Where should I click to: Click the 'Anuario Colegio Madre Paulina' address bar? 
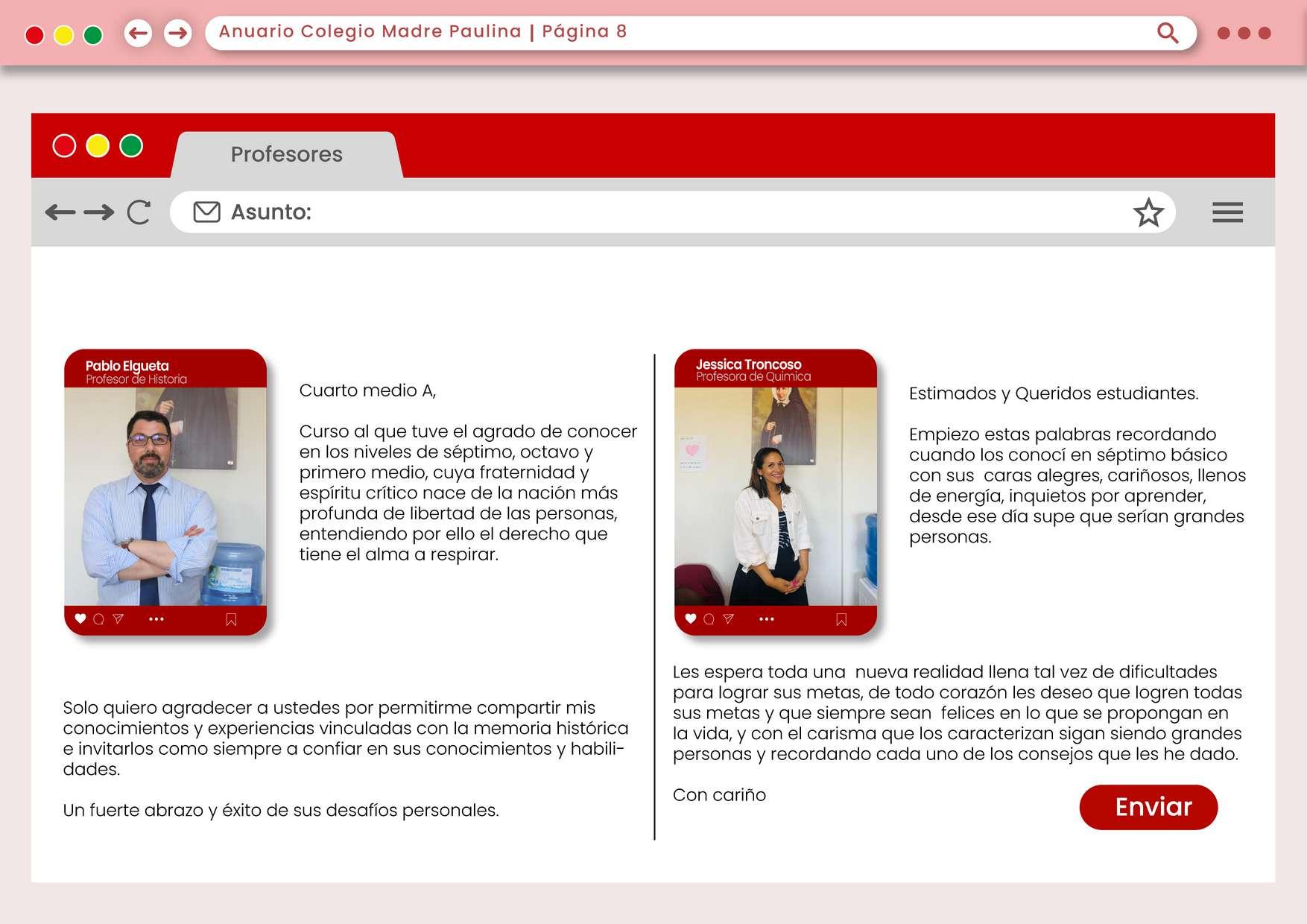coord(700,33)
